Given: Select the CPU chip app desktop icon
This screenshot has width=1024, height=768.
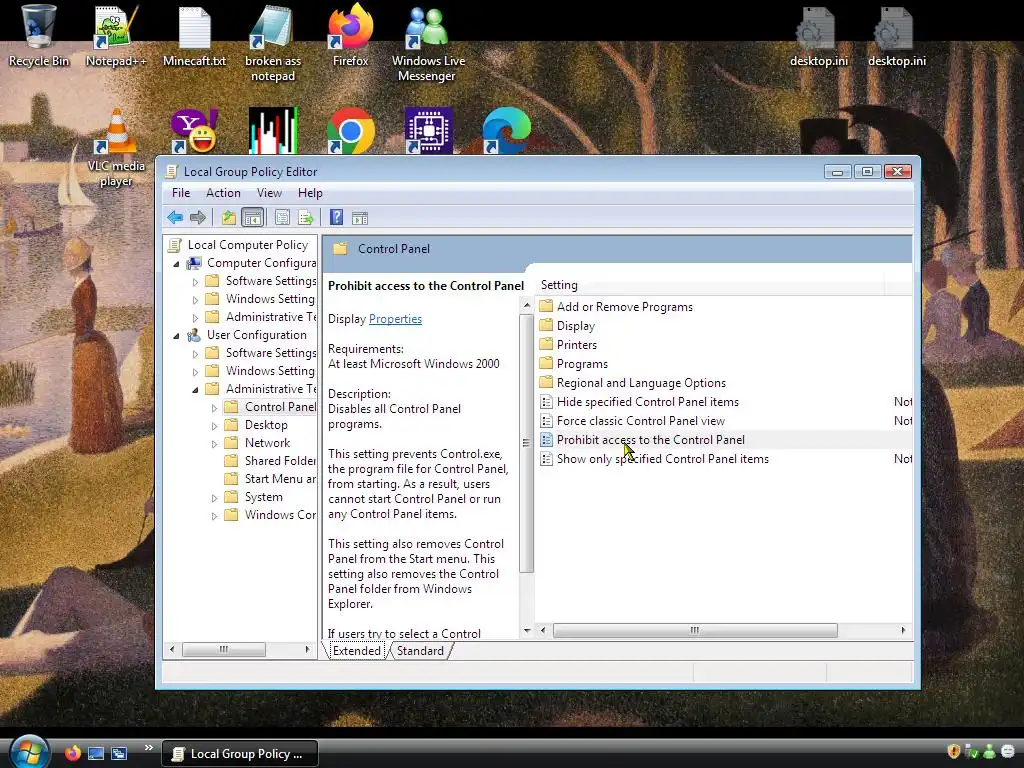Looking at the screenshot, I should 428,131.
